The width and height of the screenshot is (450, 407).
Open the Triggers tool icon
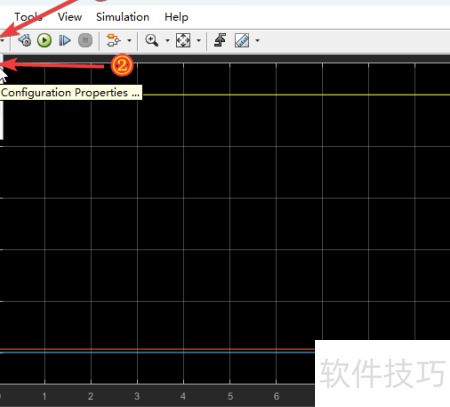(220, 40)
